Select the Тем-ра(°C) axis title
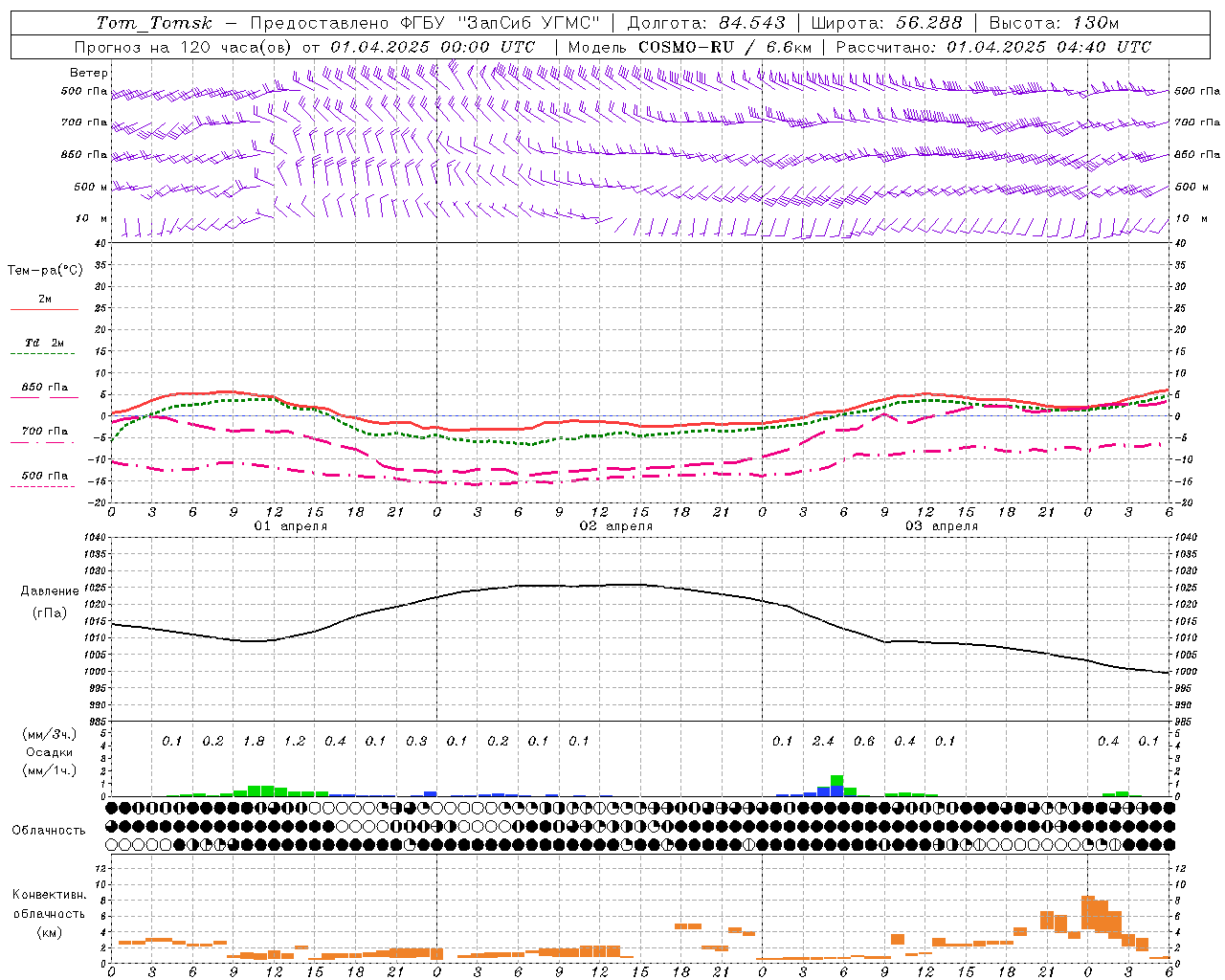Screen dimensions: 1225x980 tap(45, 271)
